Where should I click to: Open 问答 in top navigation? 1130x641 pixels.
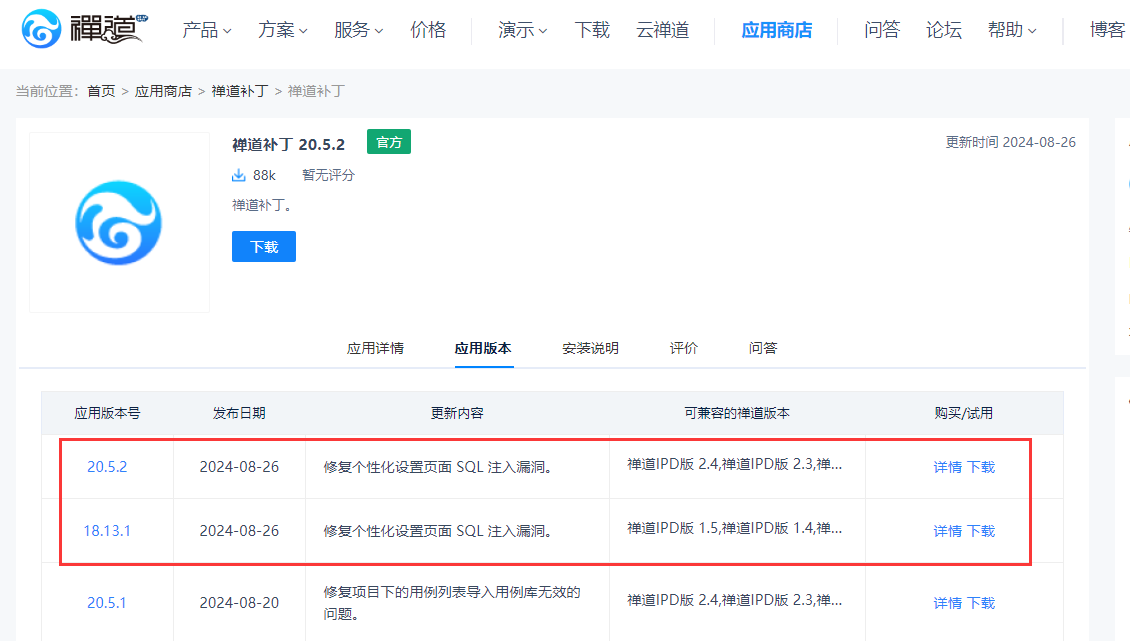click(x=882, y=30)
